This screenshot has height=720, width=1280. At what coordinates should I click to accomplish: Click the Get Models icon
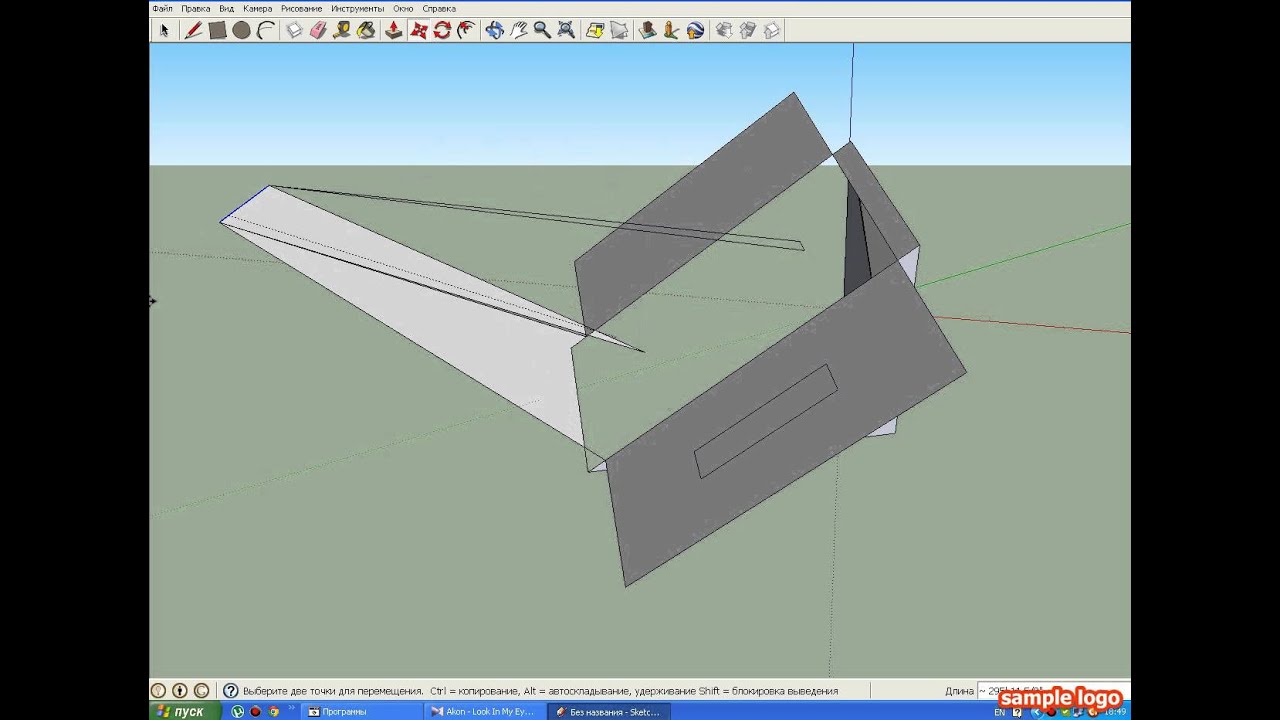tap(723, 30)
